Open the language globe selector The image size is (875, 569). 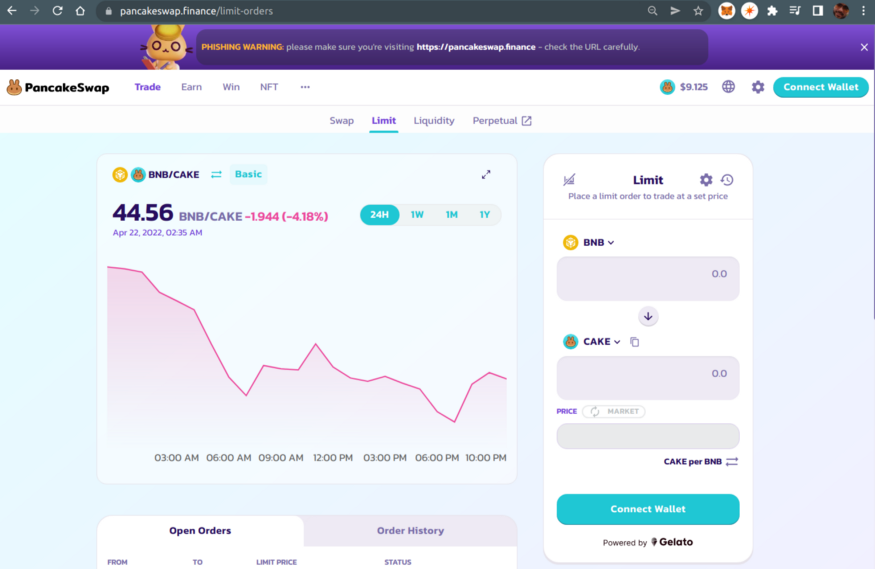click(728, 86)
